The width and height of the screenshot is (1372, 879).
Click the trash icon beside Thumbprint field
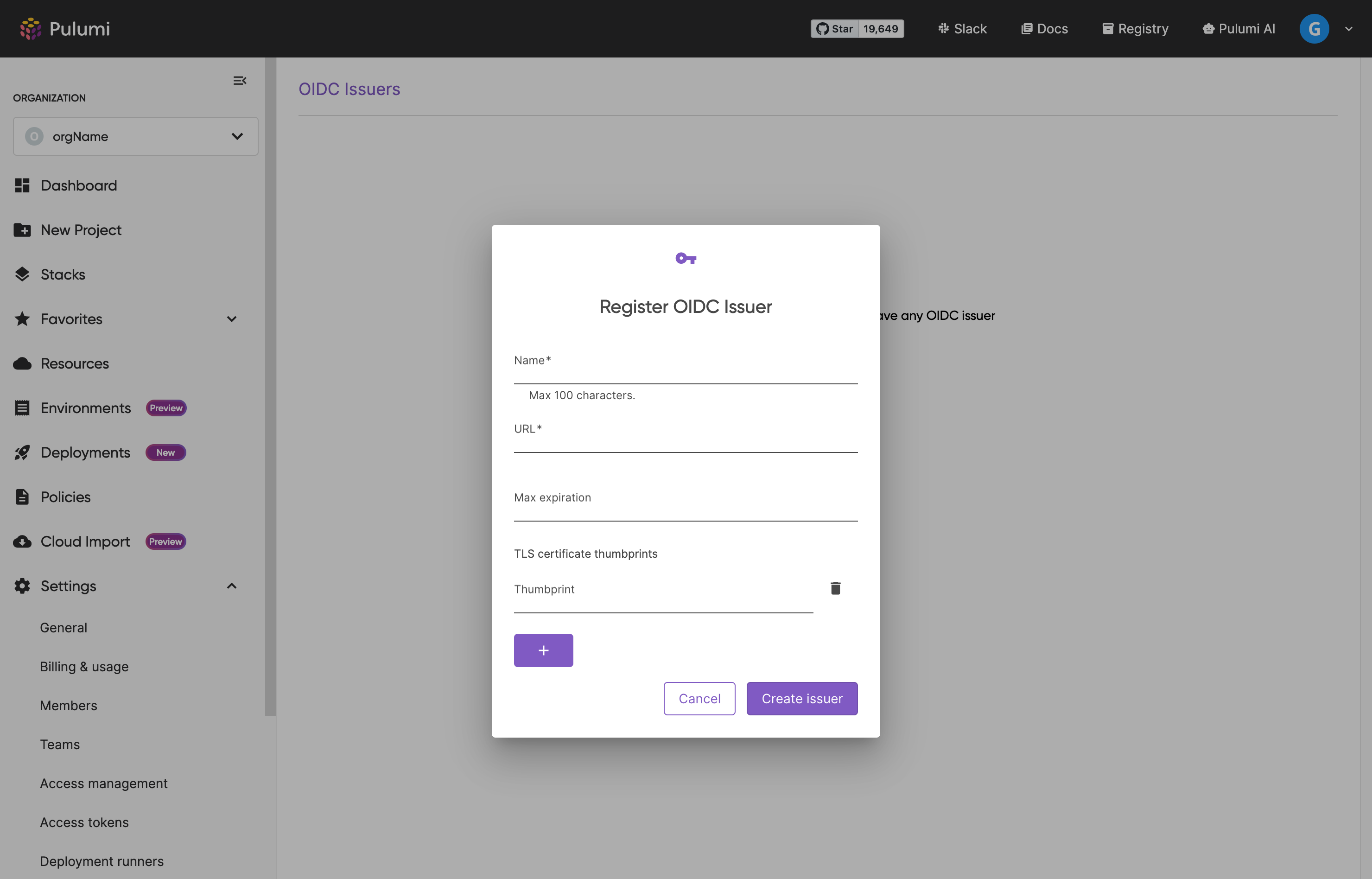pyautogui.click(x=835, y=588)
